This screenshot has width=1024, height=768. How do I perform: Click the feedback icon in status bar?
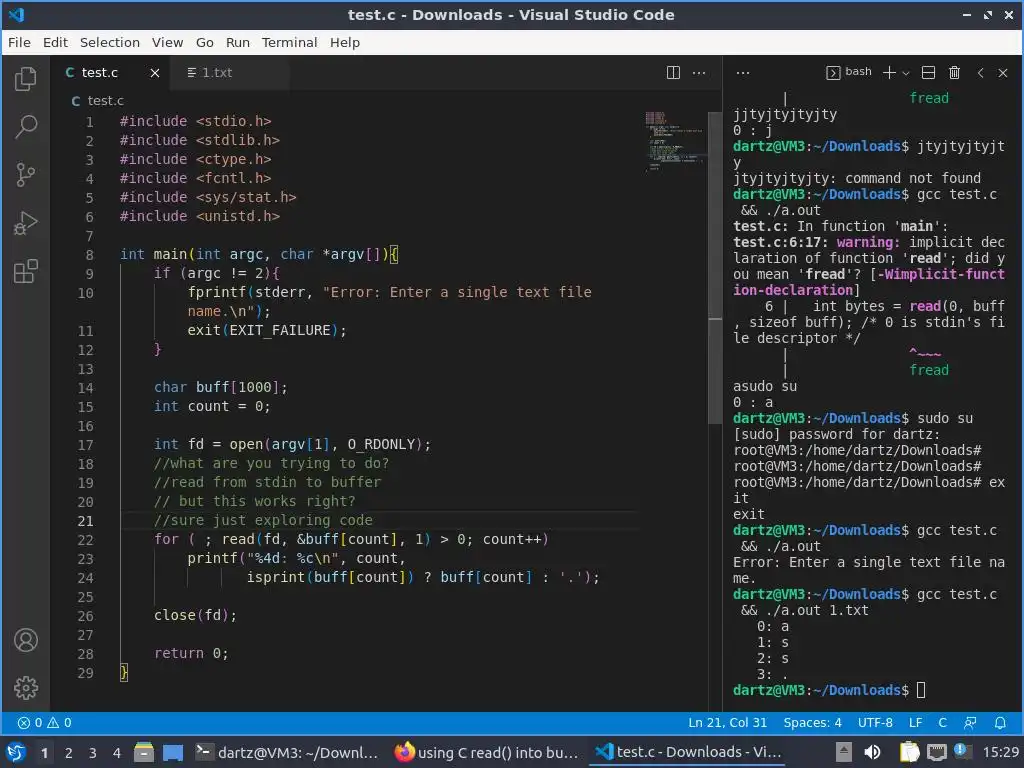970,722
